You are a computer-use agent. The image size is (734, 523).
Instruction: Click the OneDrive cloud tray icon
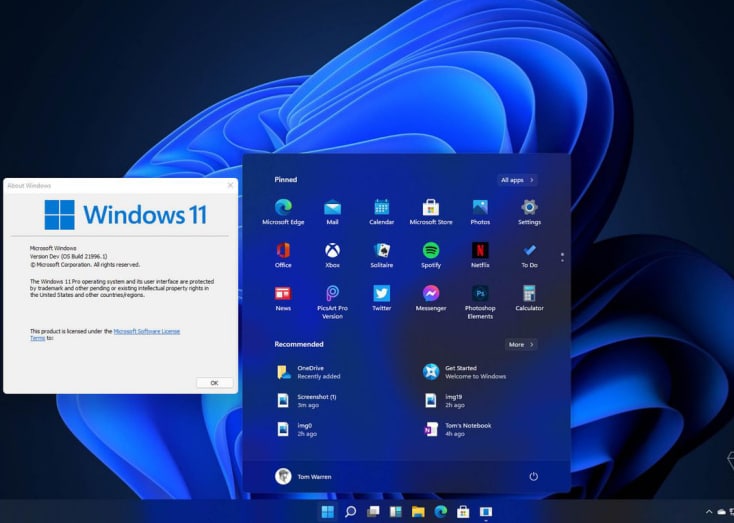tap(721, 512)
